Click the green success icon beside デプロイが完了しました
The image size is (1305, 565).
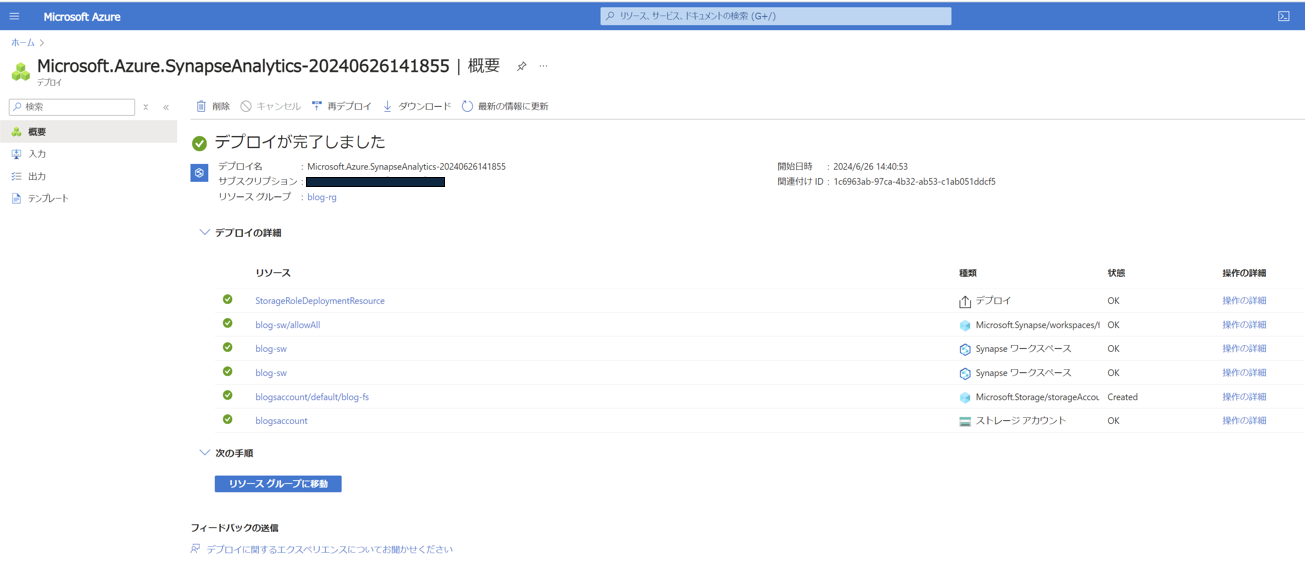[199, 143]
